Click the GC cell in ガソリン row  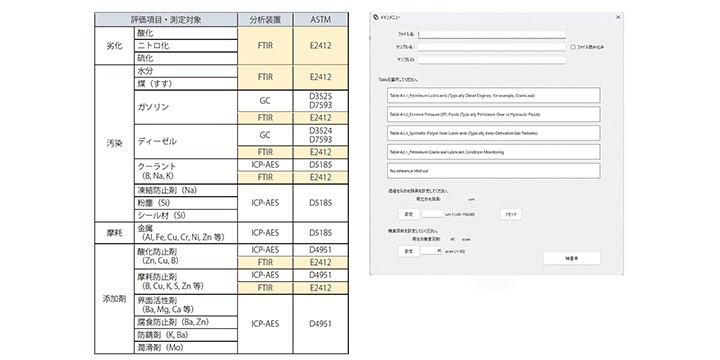[265, 101]
